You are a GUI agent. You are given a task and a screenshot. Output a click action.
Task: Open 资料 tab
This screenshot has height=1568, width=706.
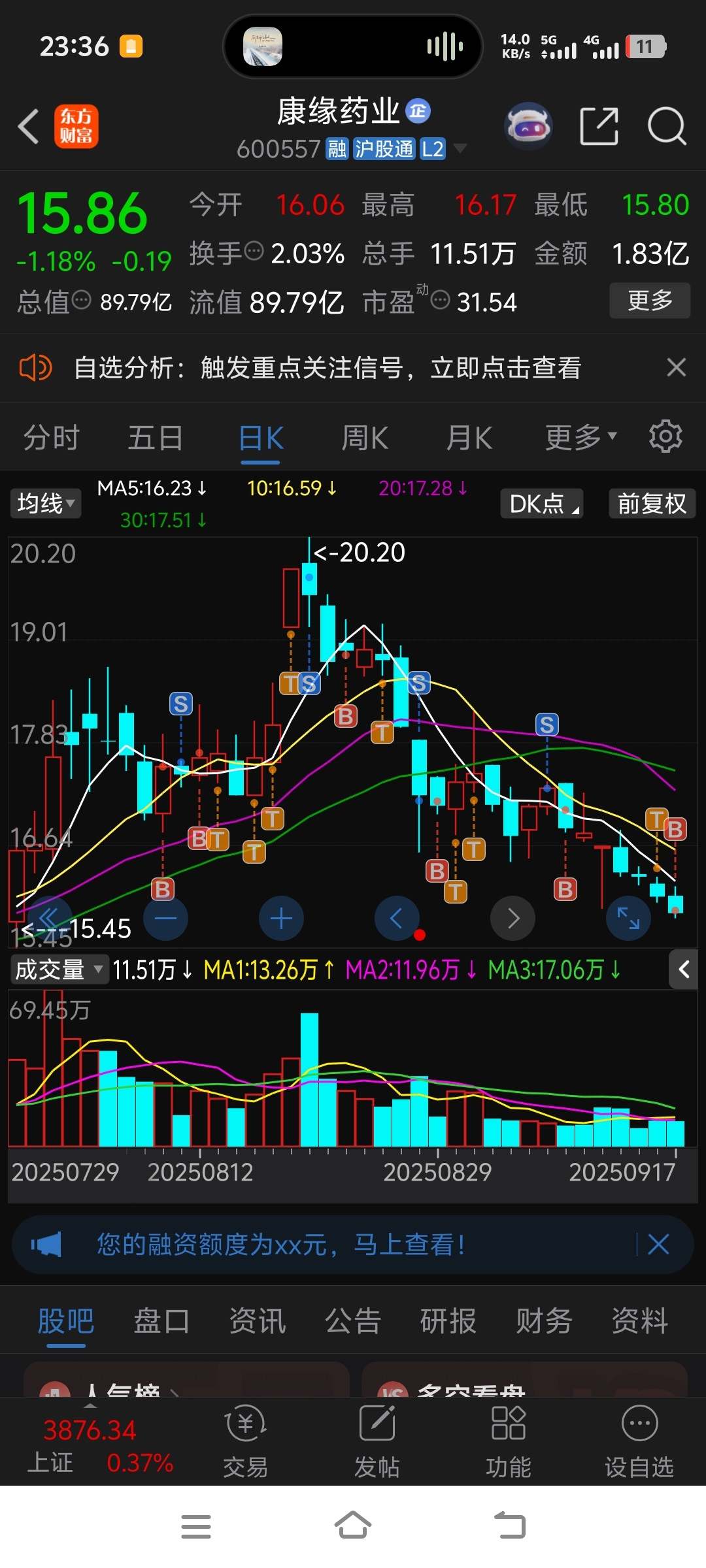click(640, 1321)
